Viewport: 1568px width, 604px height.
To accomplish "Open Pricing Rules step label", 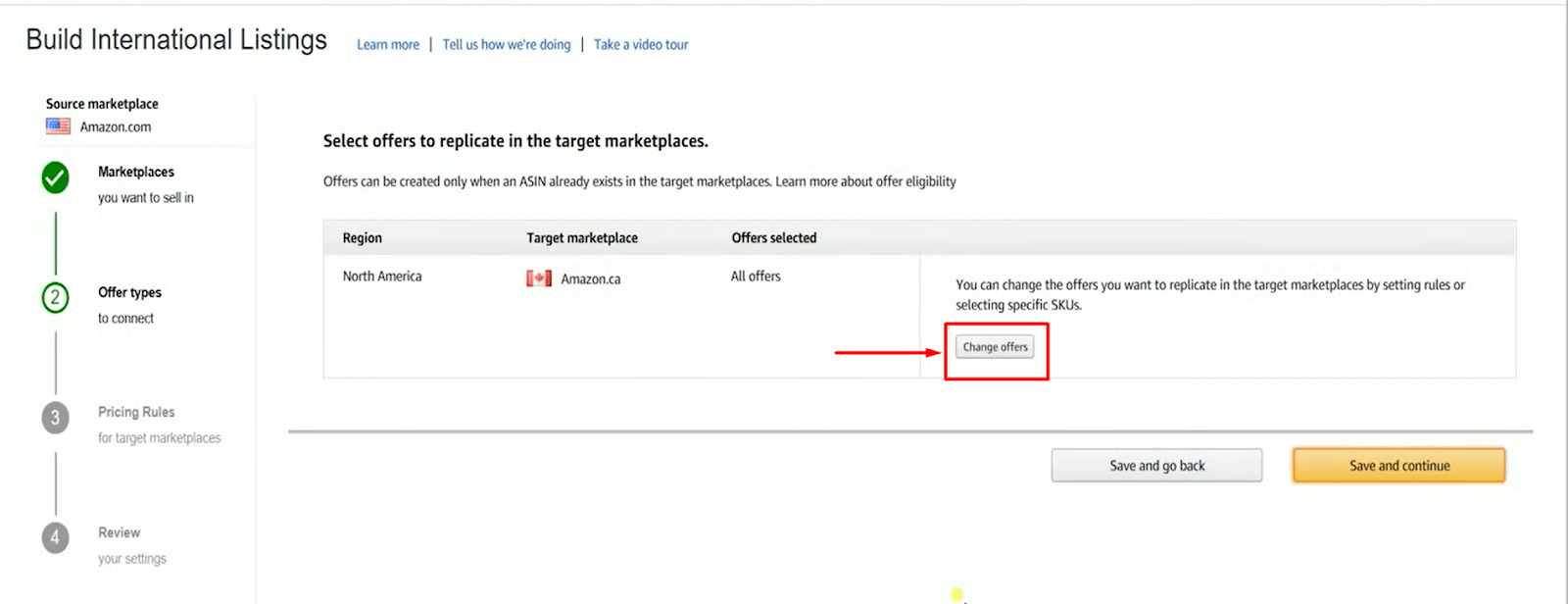I will 136,412.
